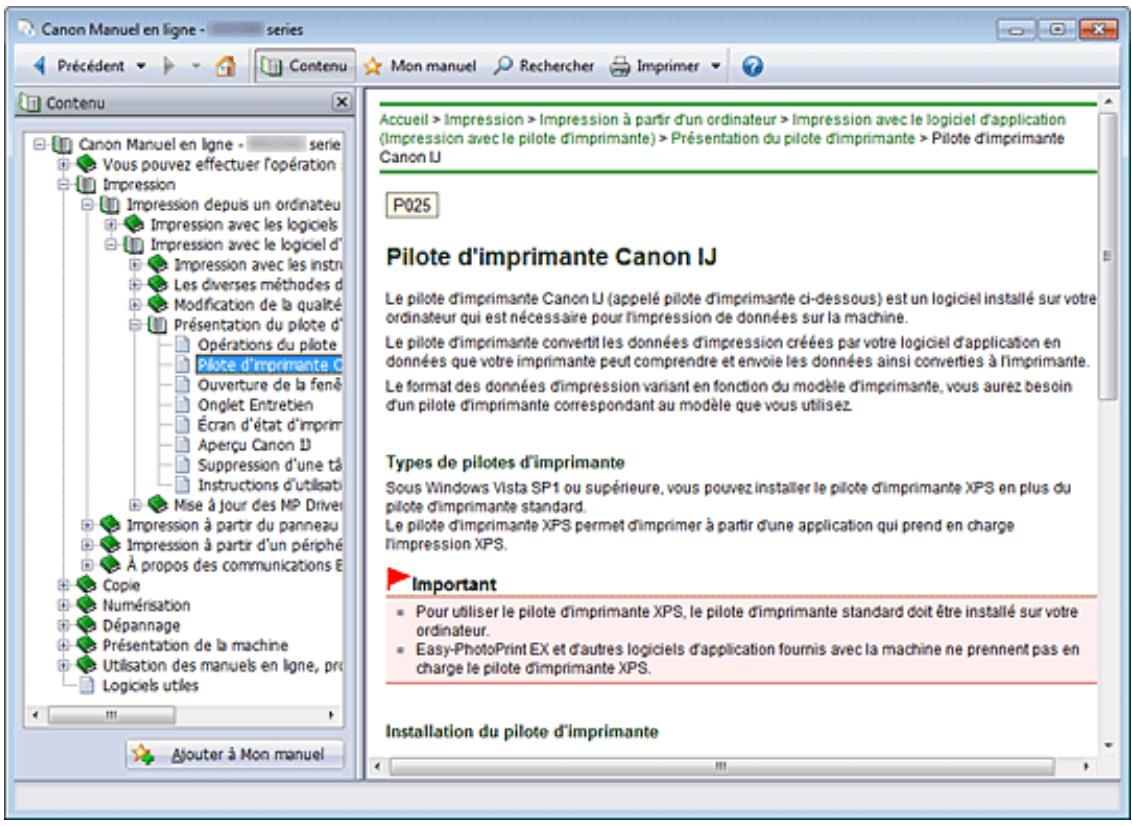This screenshot has height=826, width=1132.
Task: Go to the home page icon
Action: click(x=226, y=66)
